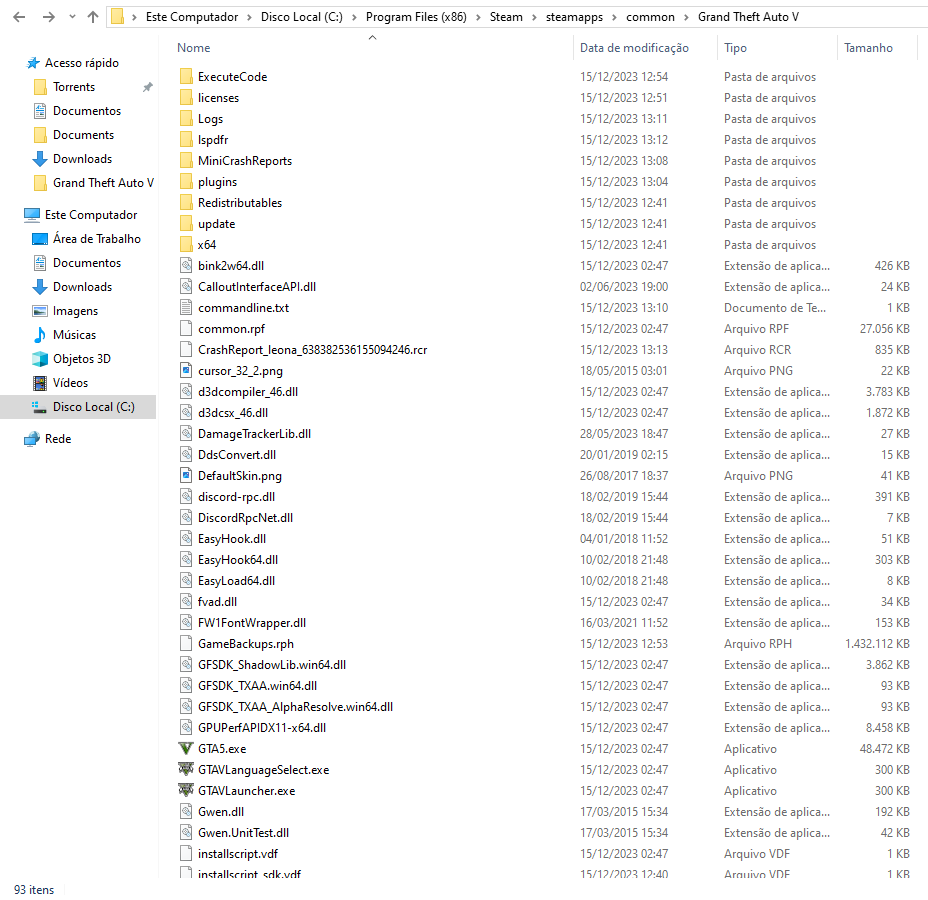Screen dimensions: 928x900
Task: Click the Downloads arrow icon under Este Computador
Action: (40, 287)
